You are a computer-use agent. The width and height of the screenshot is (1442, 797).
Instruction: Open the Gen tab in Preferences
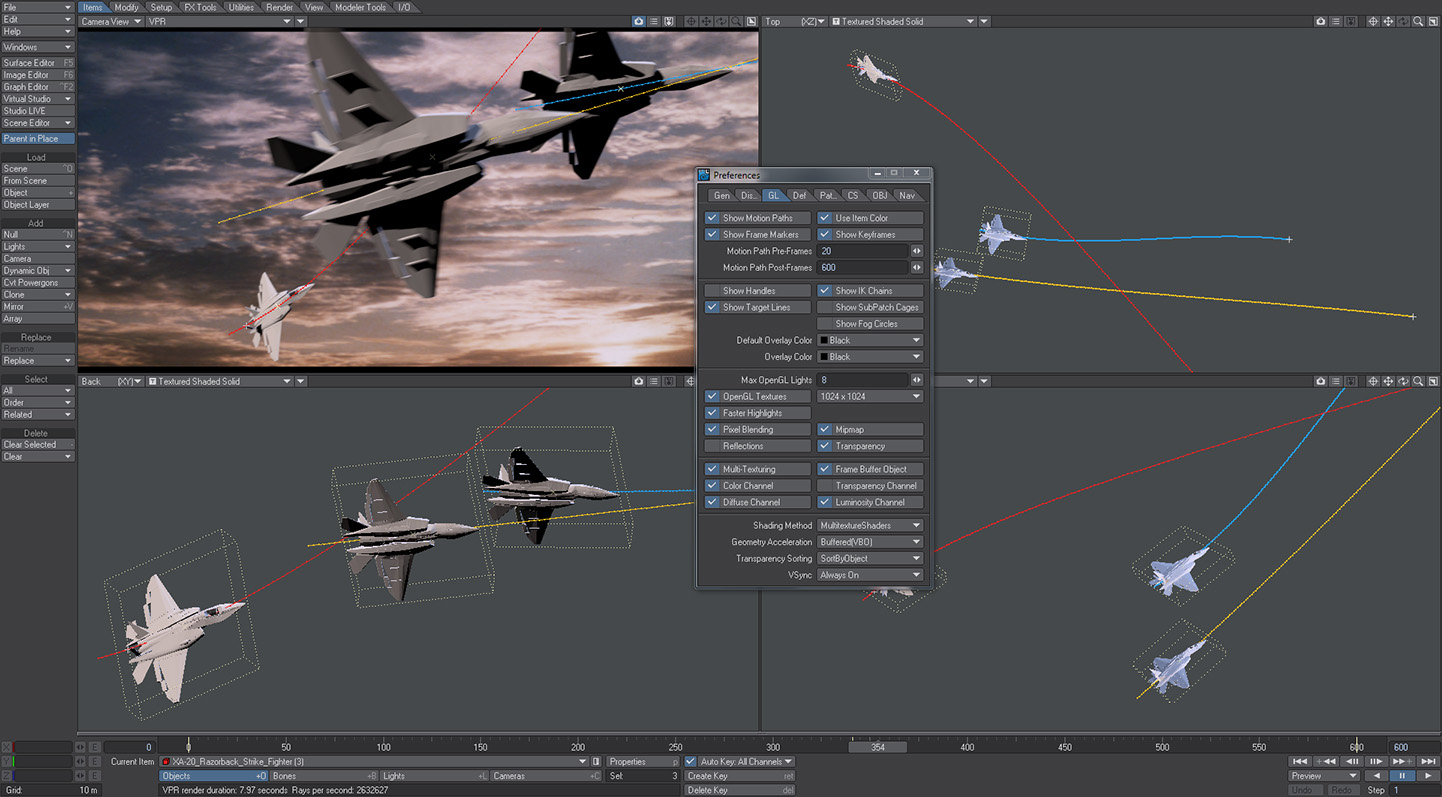pos(721,196)
